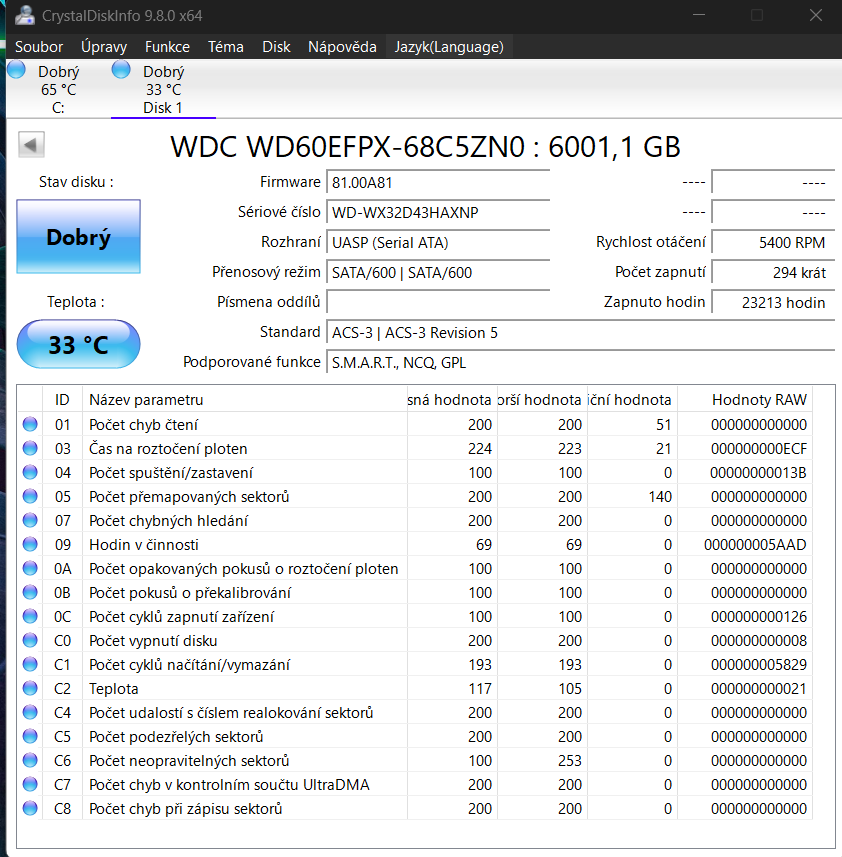Click the Dobrý health status button

[79, 237]
